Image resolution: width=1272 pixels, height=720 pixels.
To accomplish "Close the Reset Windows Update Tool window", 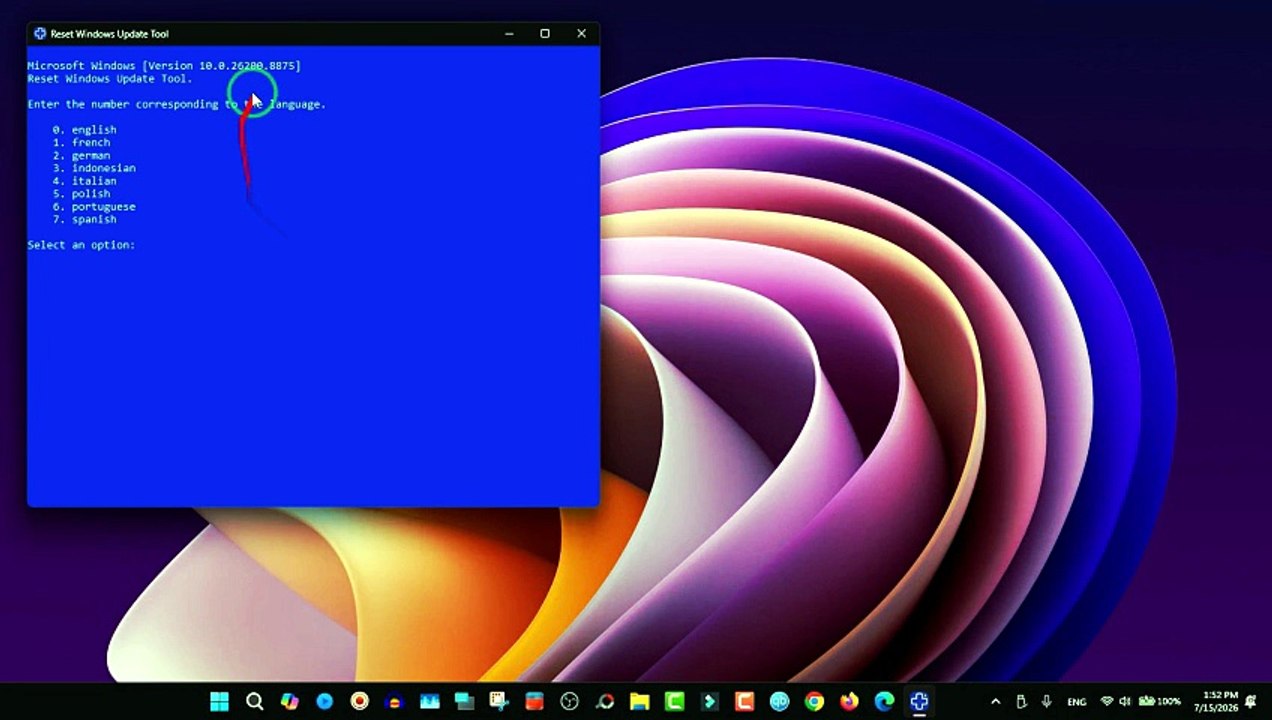I will pos(581,34).
